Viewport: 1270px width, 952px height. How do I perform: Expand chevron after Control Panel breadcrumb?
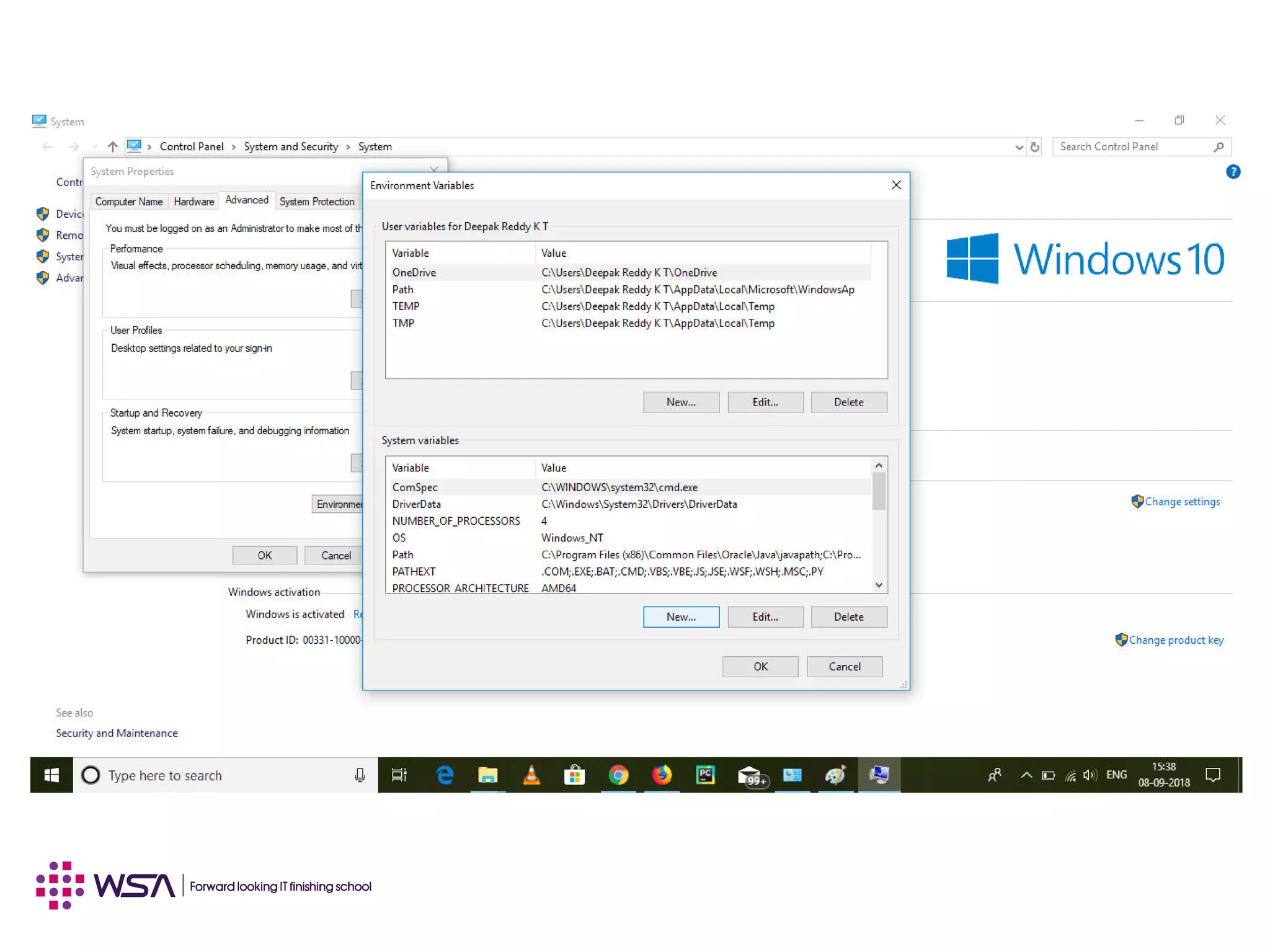click(234, 147)
